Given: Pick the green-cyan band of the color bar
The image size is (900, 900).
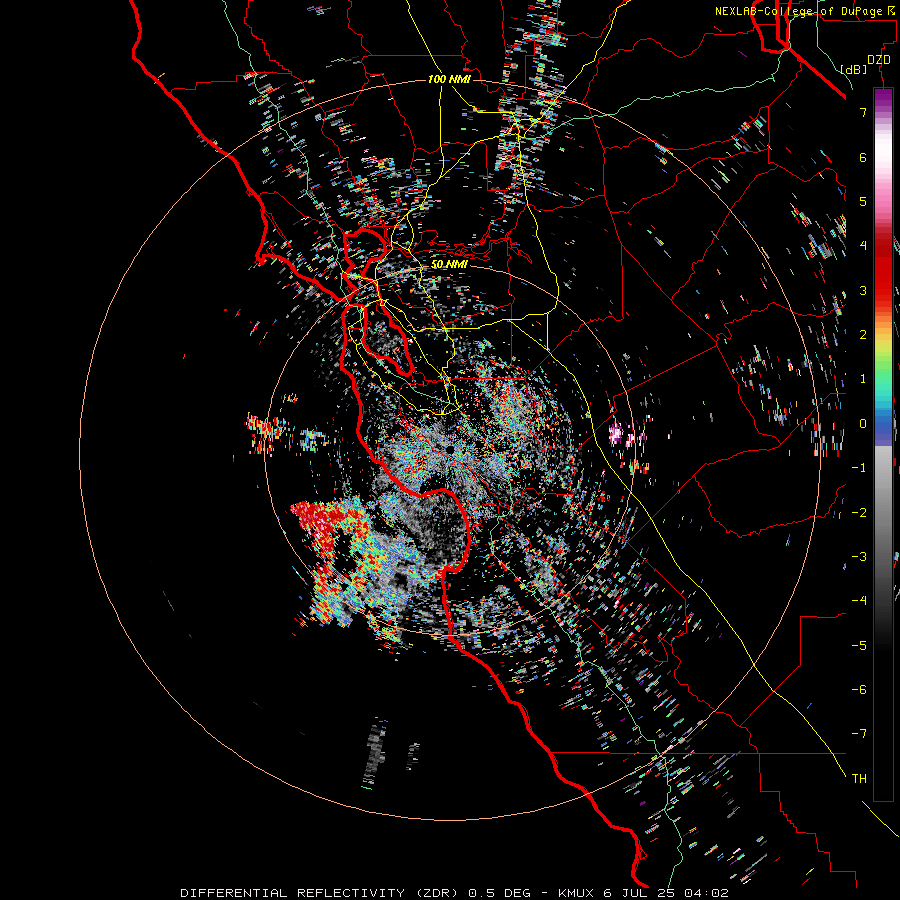Looking at the screenshot, I should (x=883, y=382).
